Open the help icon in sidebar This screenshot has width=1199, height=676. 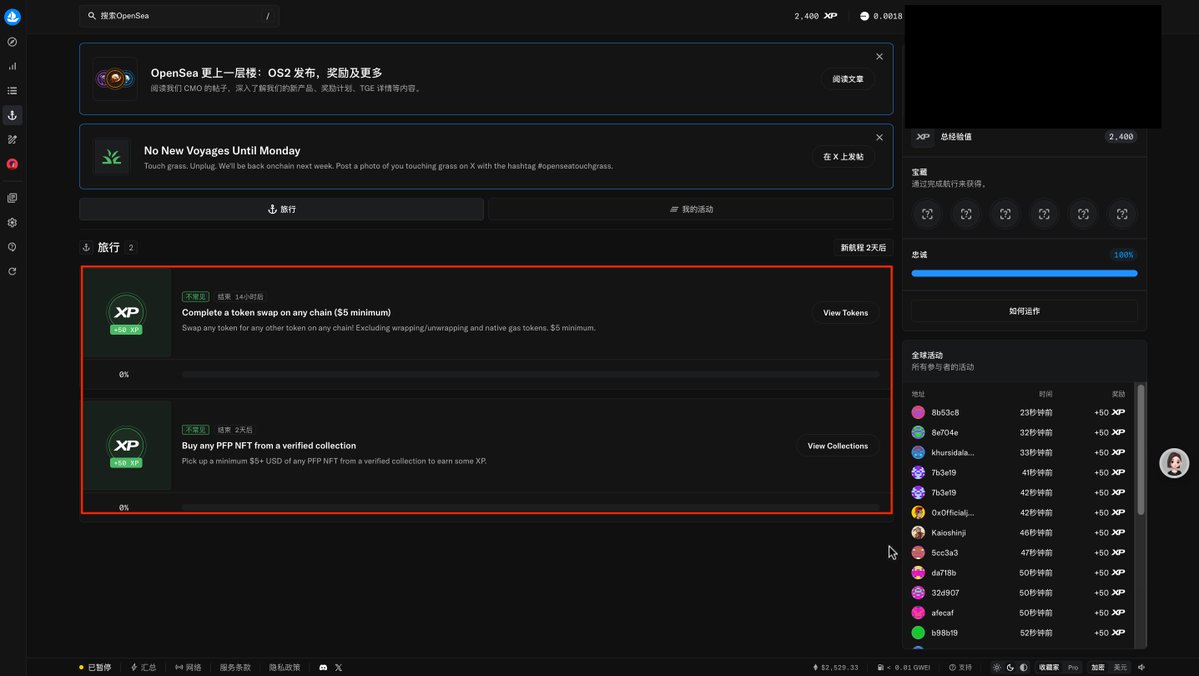click(12, 247)
